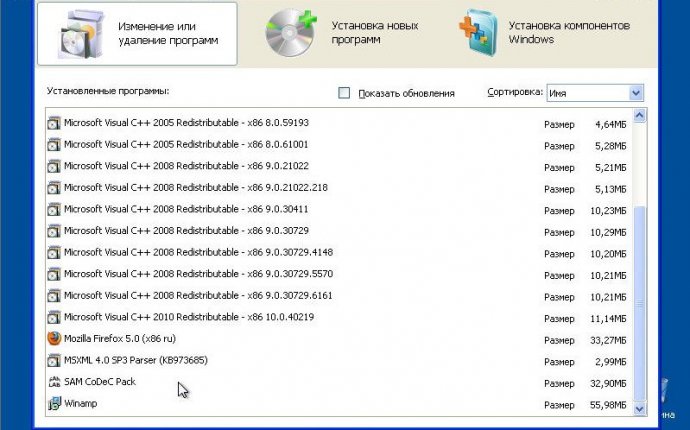Click the Winamp icon

click(54, 403)
